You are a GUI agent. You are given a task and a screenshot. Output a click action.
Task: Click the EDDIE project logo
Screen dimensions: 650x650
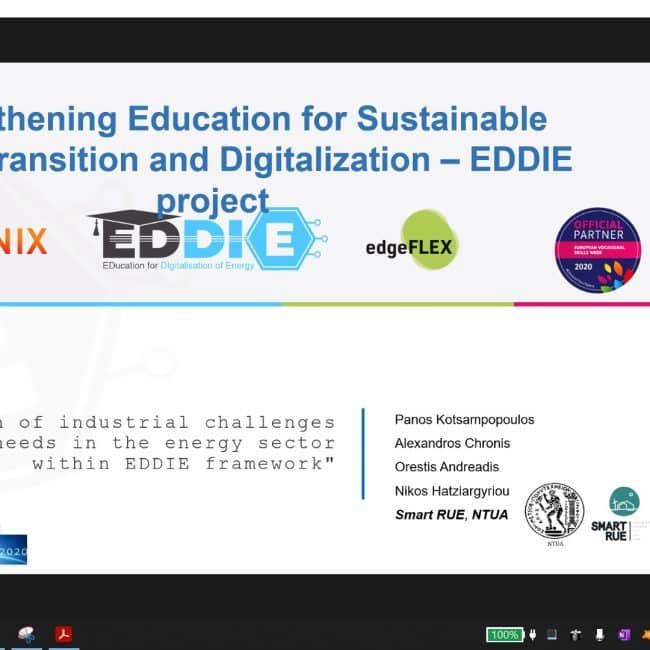click(x=207, y=240)
